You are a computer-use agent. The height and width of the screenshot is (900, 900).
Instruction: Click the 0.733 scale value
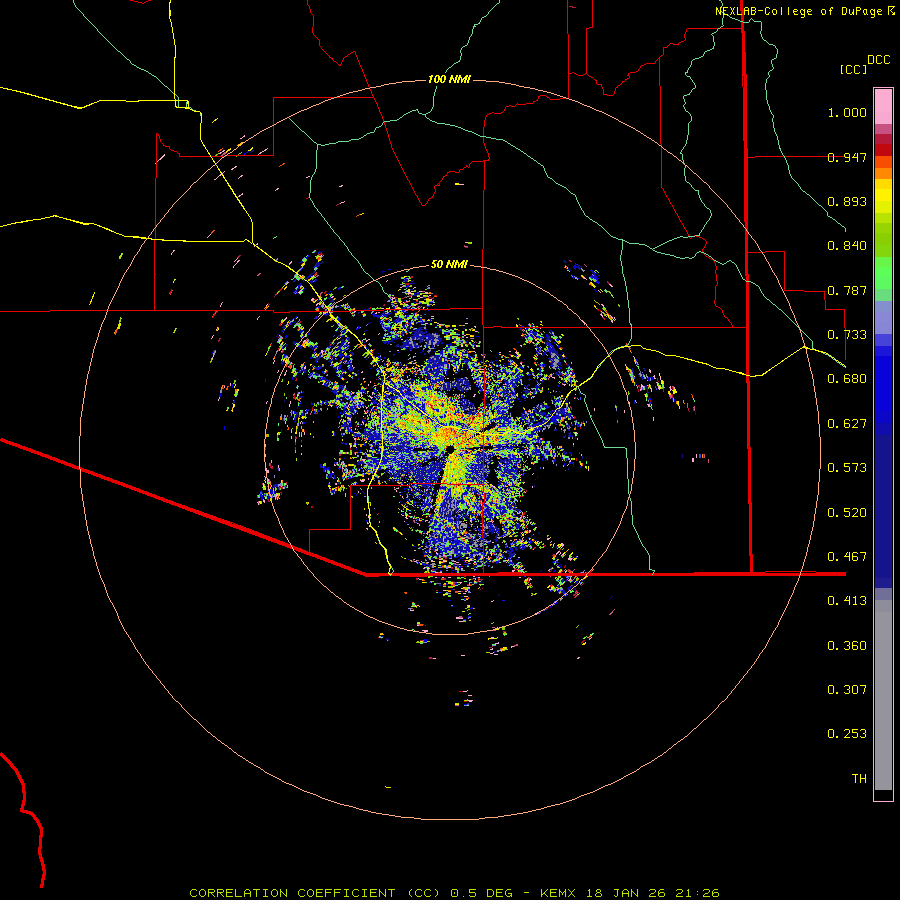click(x=847, y=335)
